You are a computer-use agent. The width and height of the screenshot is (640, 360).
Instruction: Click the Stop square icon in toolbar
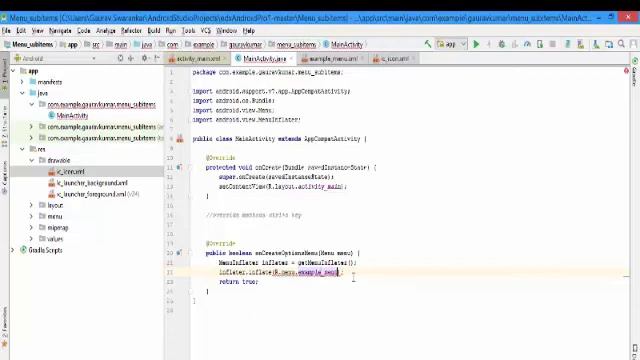coord(552,44)
